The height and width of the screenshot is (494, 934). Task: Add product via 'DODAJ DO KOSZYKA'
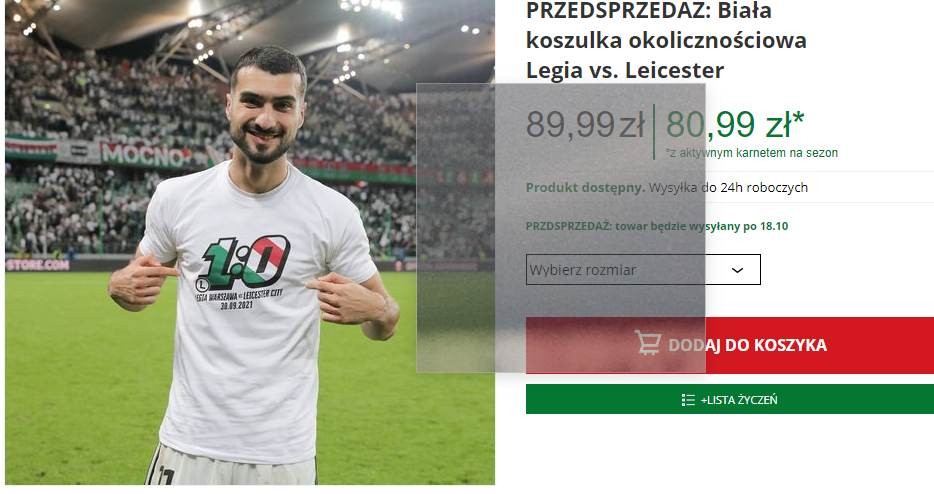(730, 345)
